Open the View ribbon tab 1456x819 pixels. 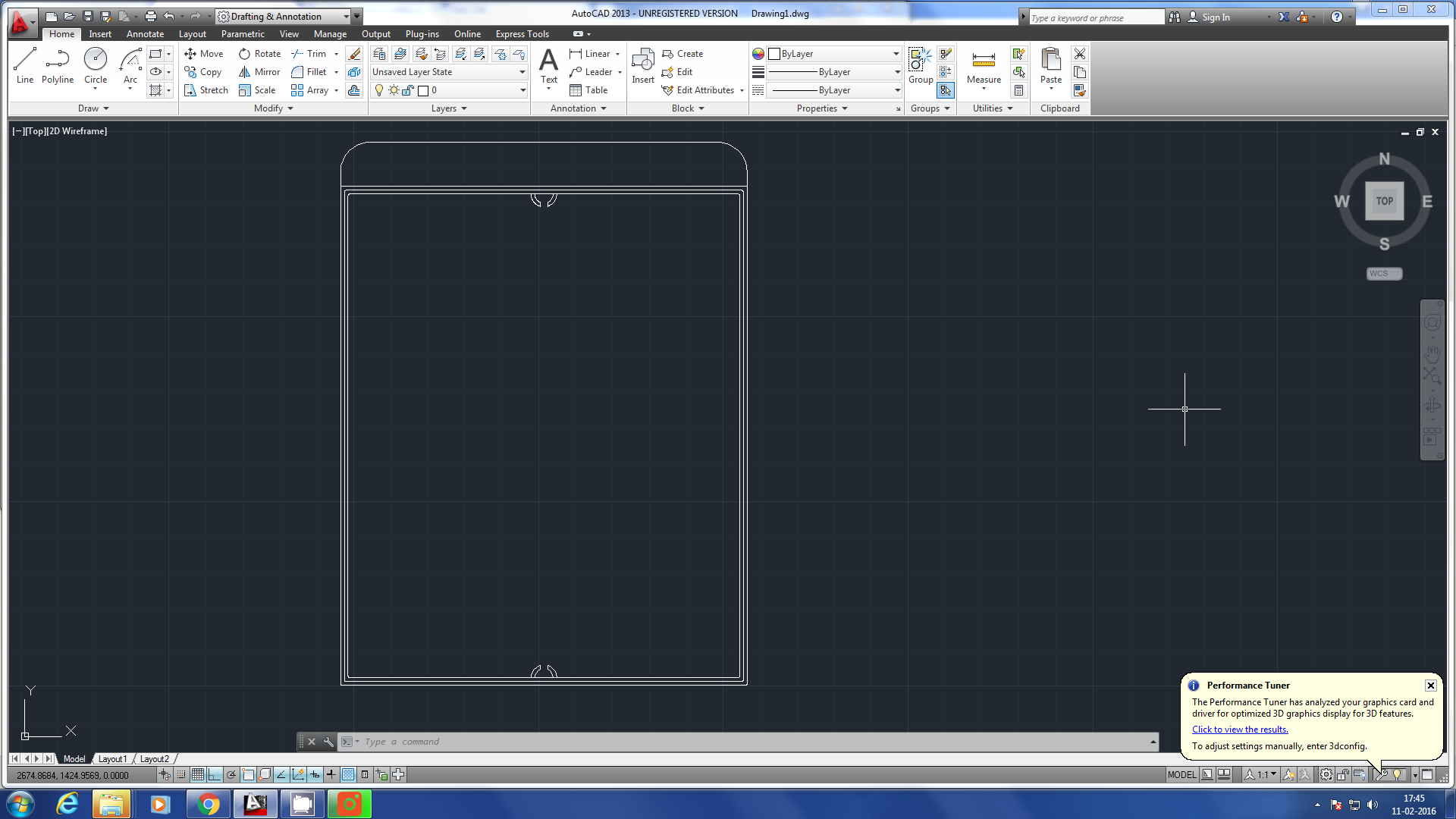pyautogui.click(x=289, y=34)
